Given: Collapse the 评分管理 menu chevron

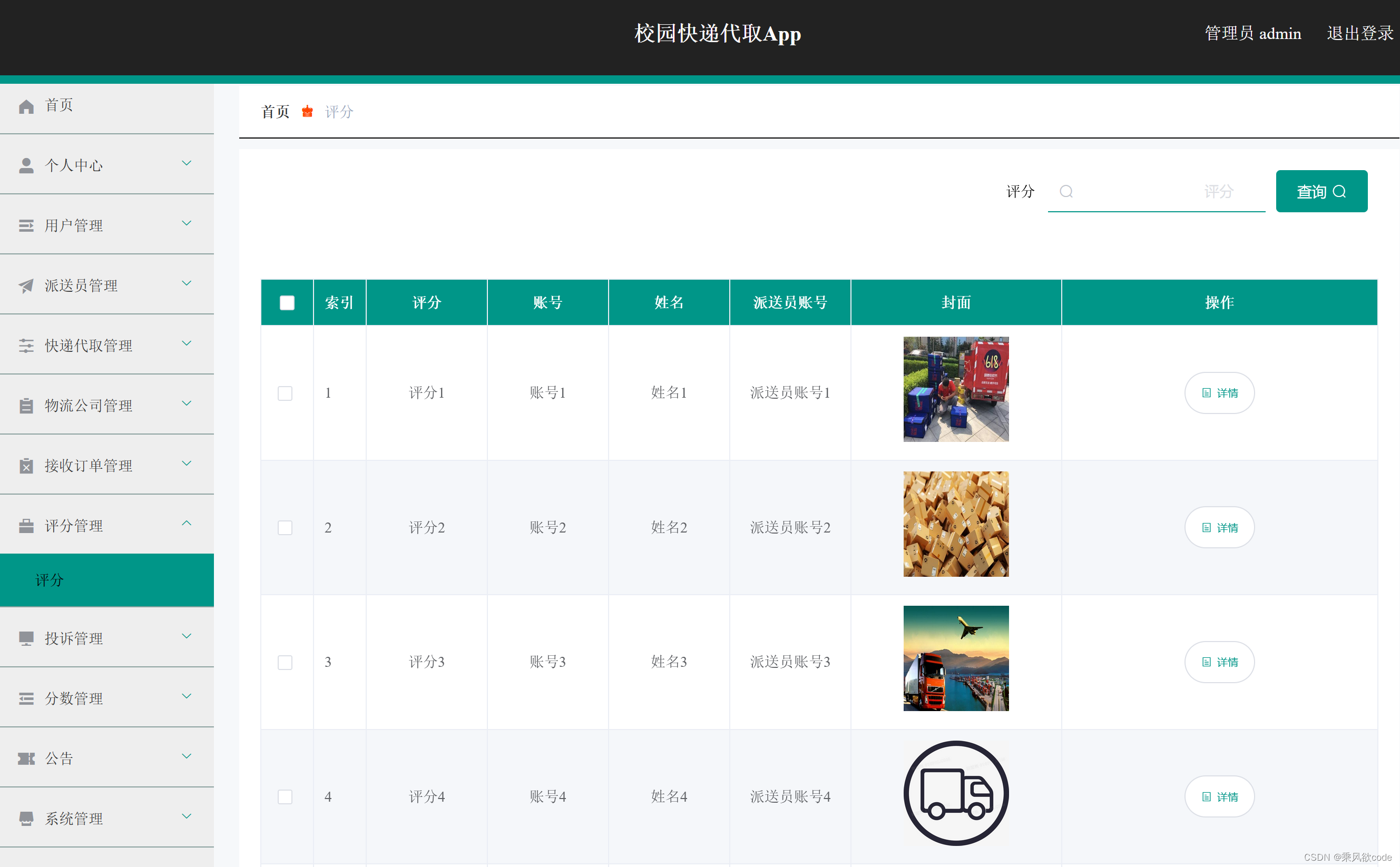Looking at the screenshot, I should coord(187,524).
